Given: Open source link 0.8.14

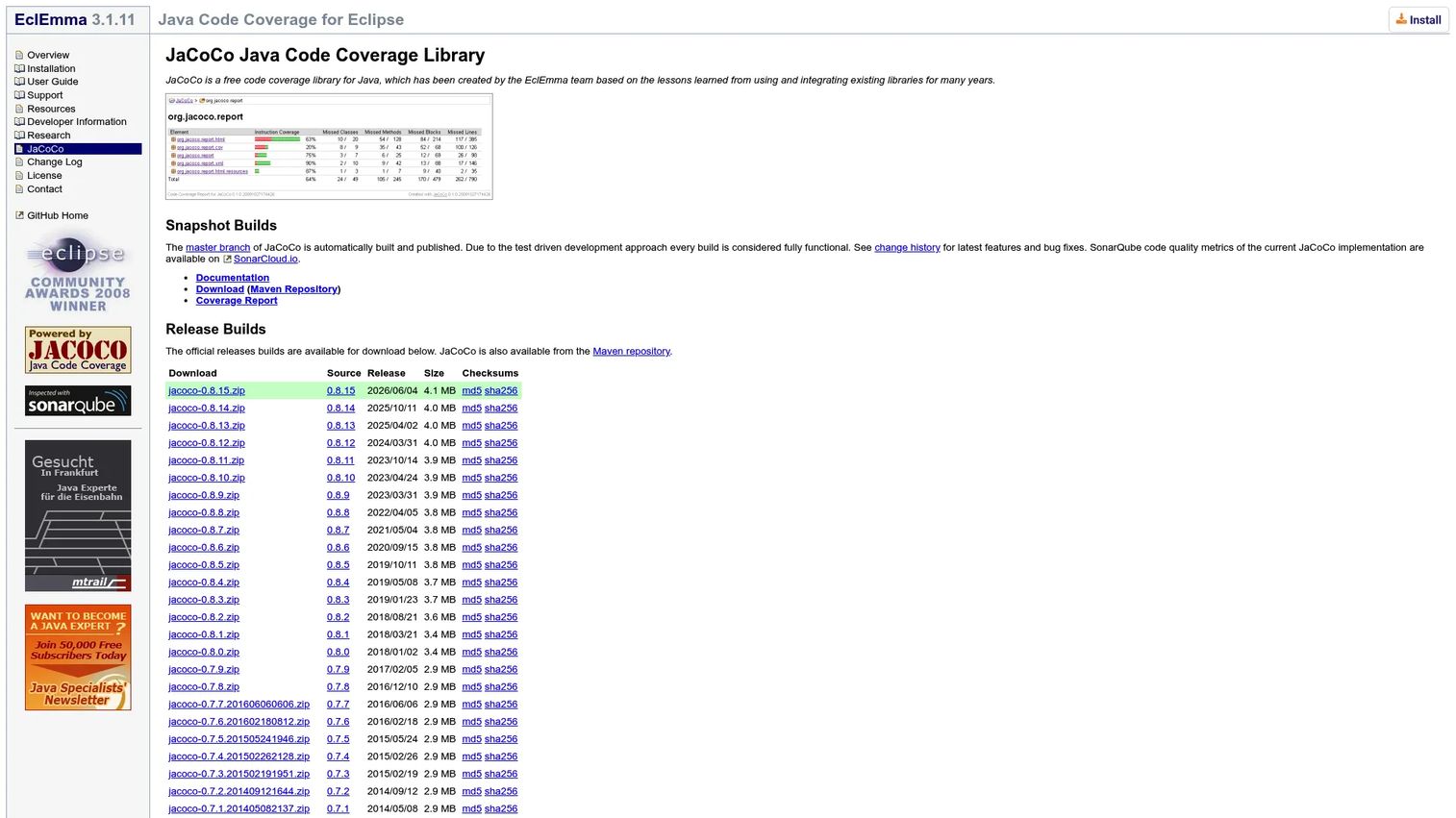Looking at the screenshot, I should [x=340, y=409].
